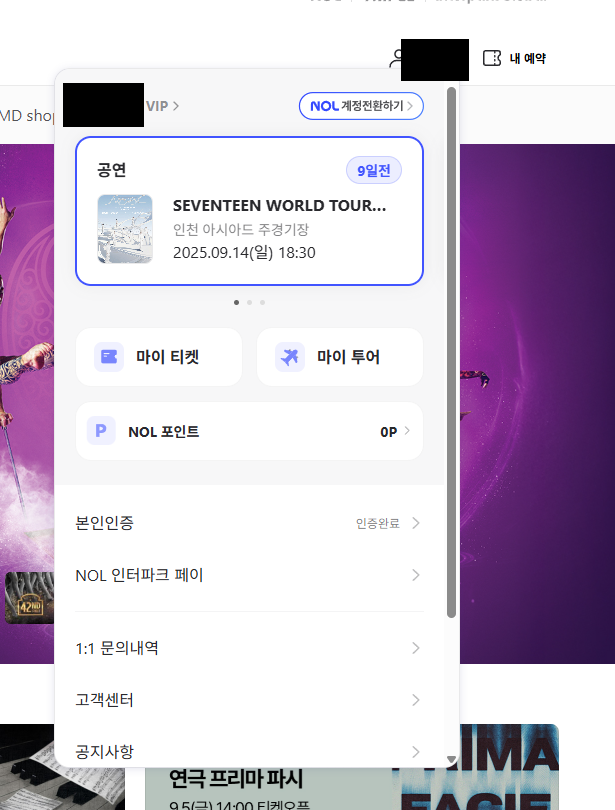Jump to the third carousel dot

(262, 301)
